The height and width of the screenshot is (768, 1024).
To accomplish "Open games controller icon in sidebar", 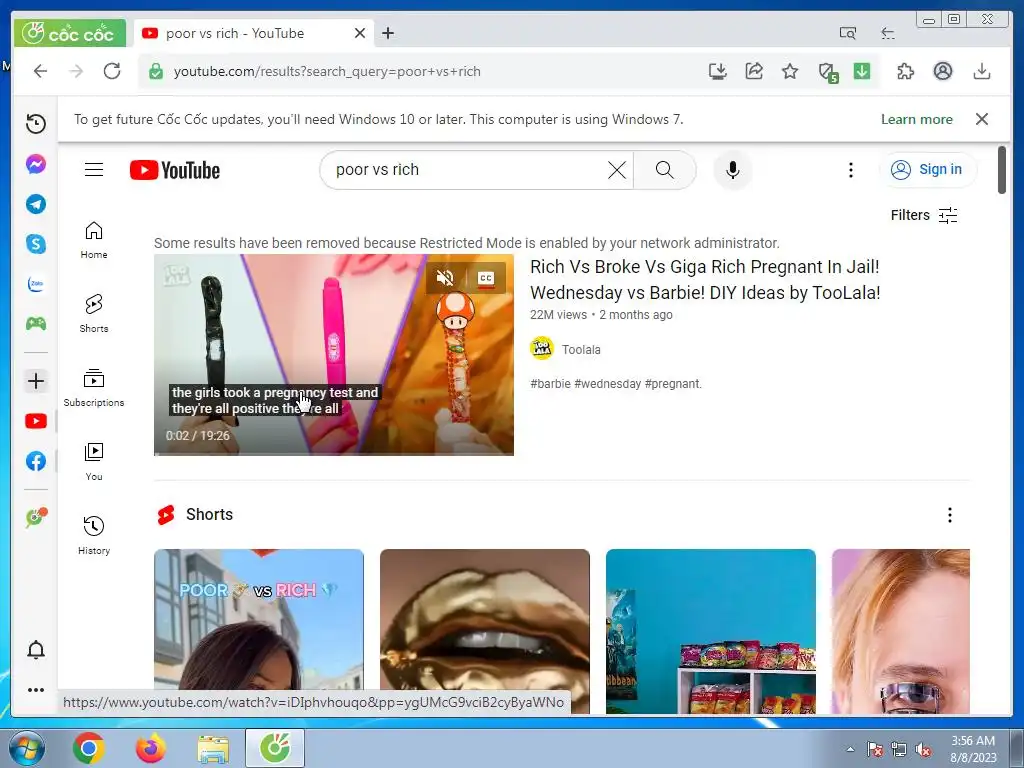I will click(x=36, y=324).
